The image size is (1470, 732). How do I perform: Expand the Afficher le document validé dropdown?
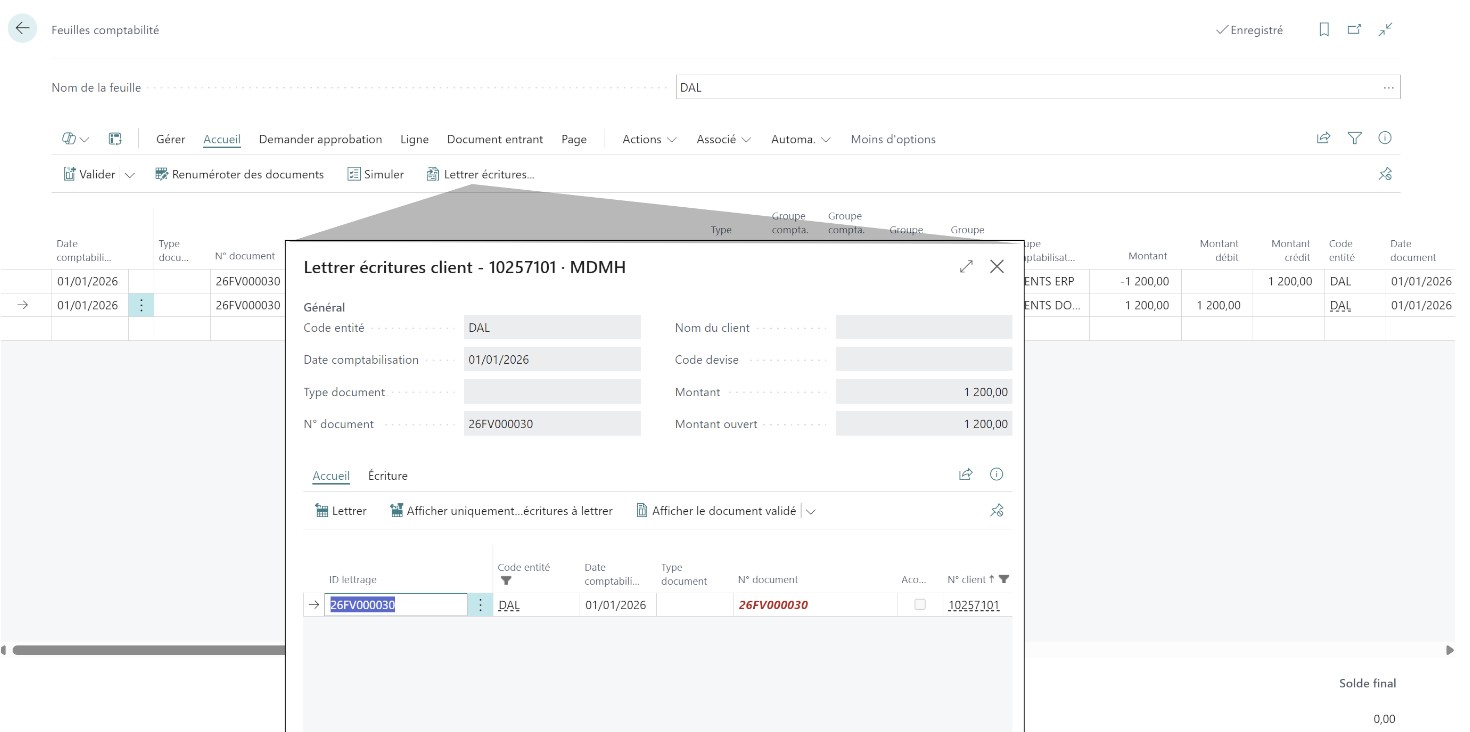click(x=811, y=512)
